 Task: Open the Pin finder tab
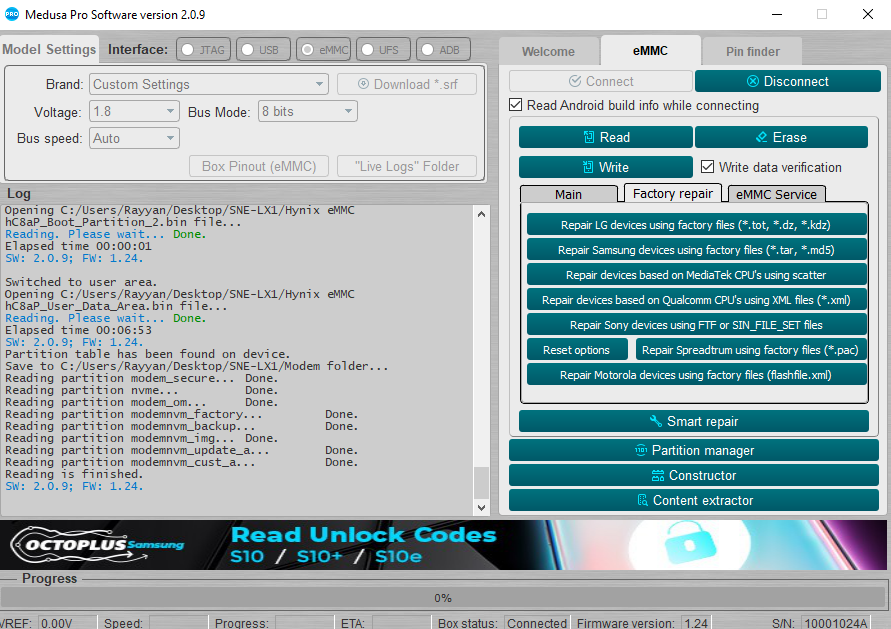coord(752,52)
